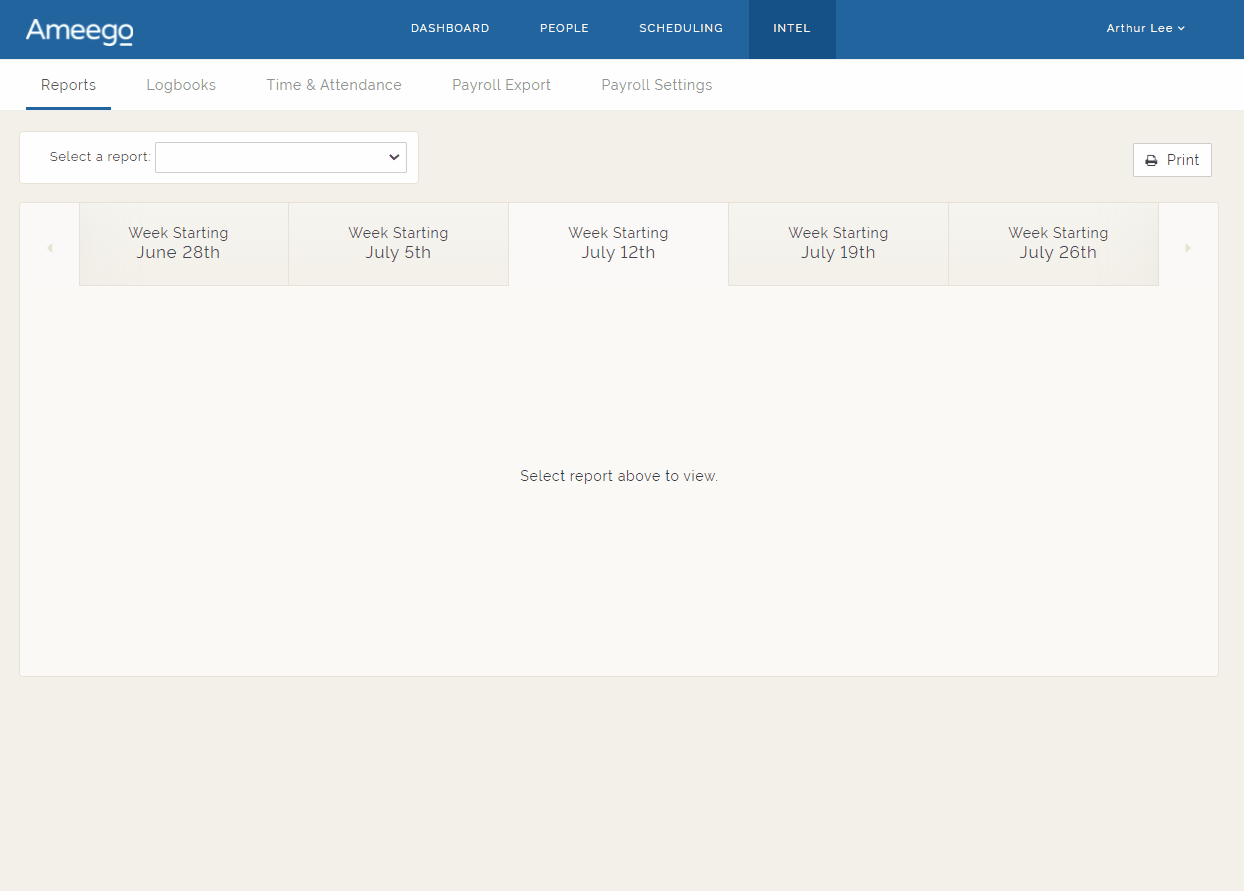Switch to the Logbooks tab
Image resolution: width=1244 pixels, height=891 pixels.
click(181, 85)
